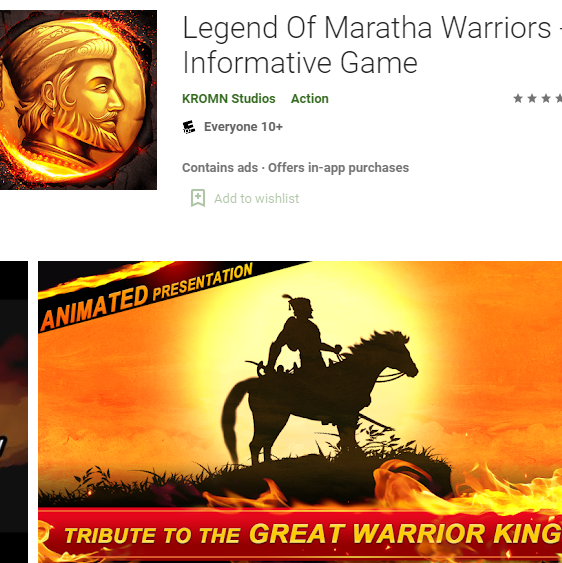Click the Informative Game subtitle line

tap(300, 63)
